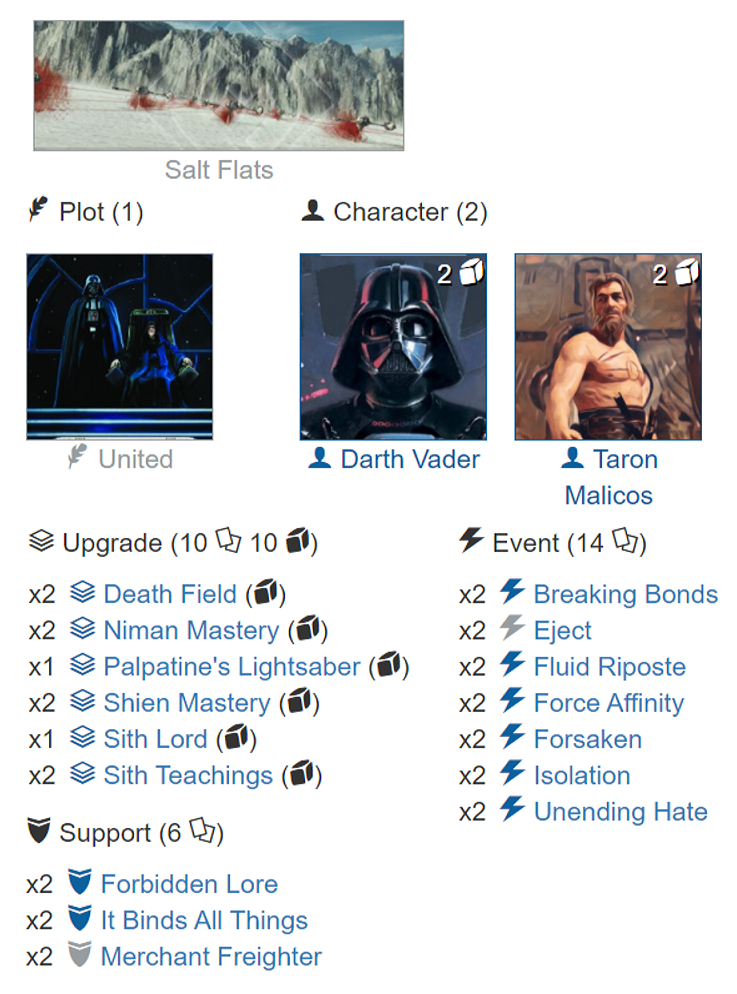Click the Taron Malicos character portrait

(x=608, y=347)
